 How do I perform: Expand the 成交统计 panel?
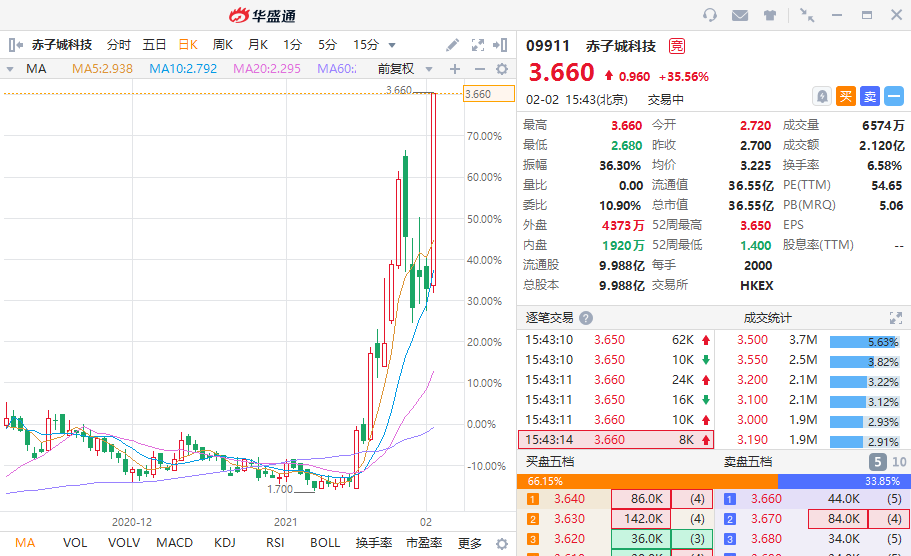coord(895,318)
